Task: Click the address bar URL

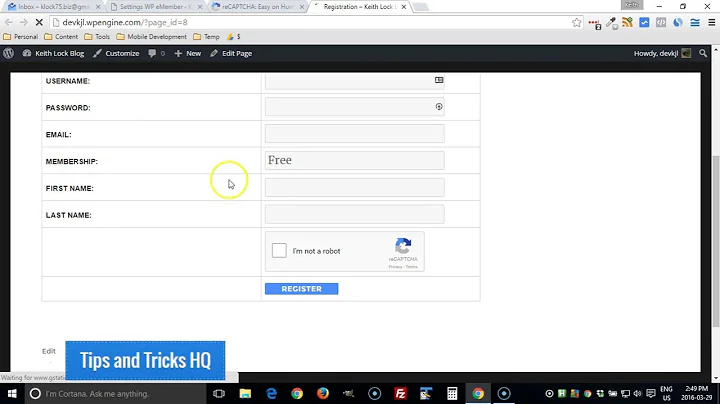Action: (x=125, y=22)
